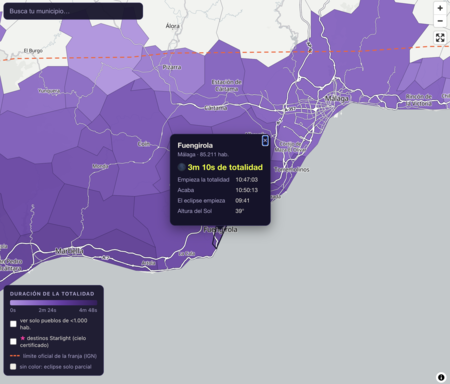Enable 'destinos Starlight' checkbox
The height and width of the screenshot is (384, 450).
click(13, 341)
